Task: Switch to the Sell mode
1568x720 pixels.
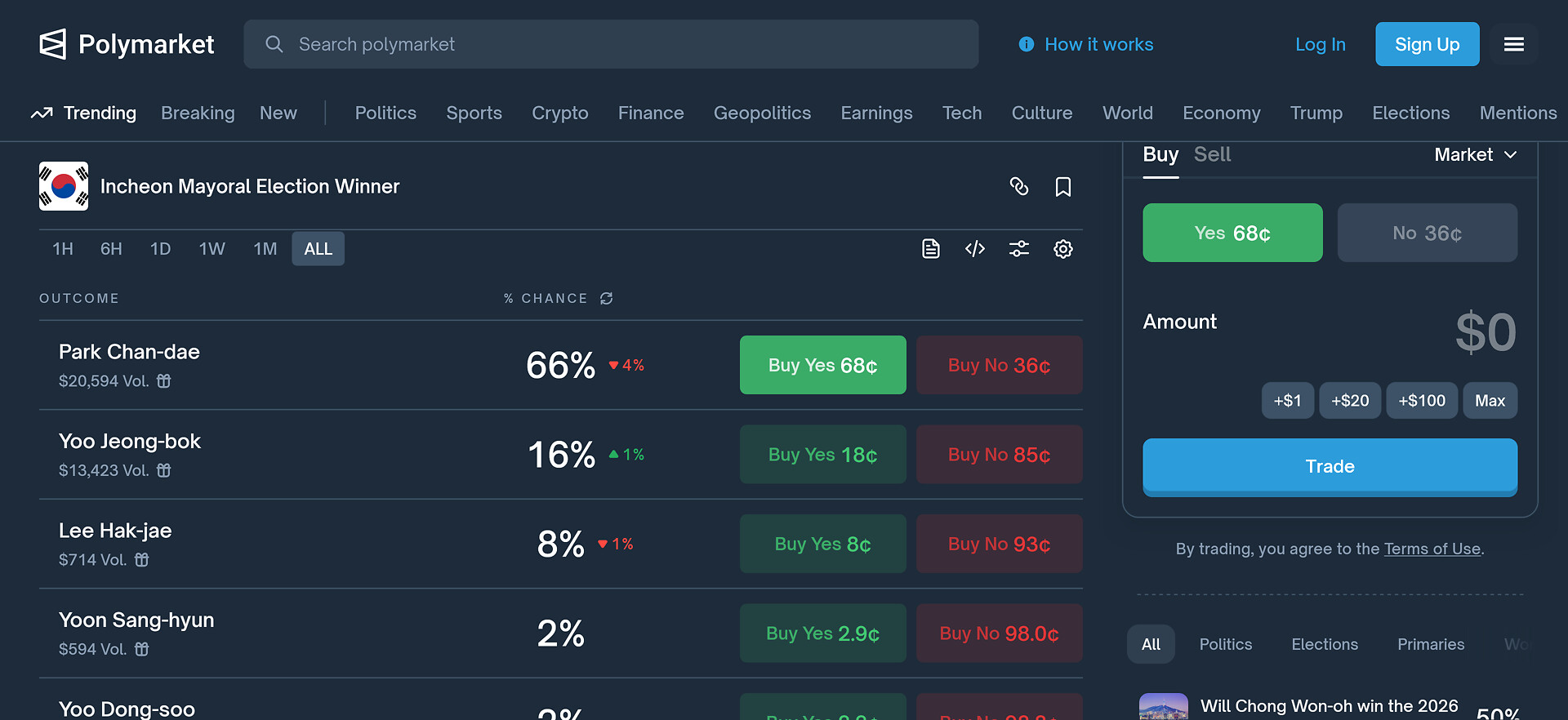Action: [x=1212, y=154]
